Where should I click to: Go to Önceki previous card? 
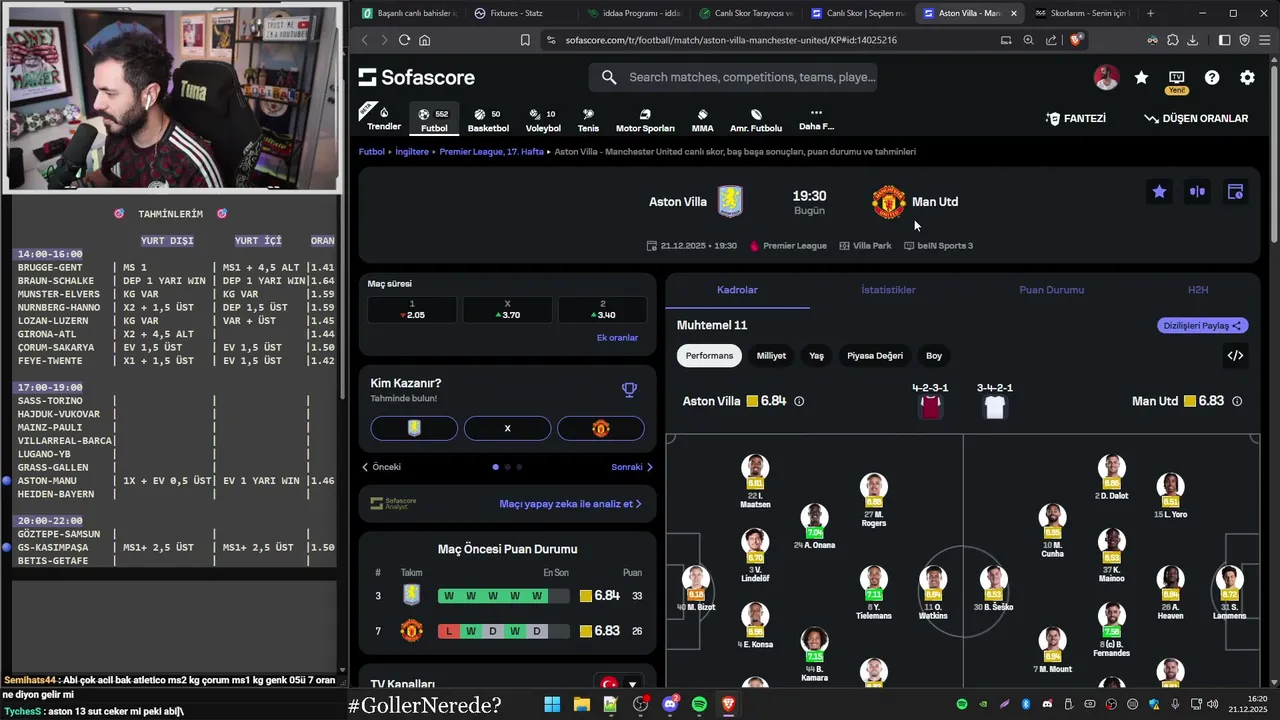coord(381,467)
